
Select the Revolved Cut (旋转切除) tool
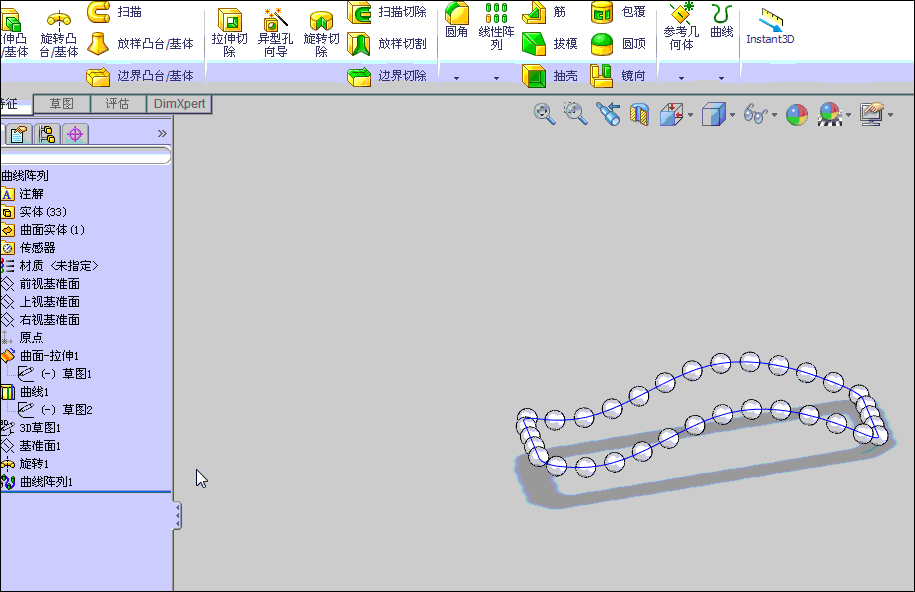tap(321, 34)
